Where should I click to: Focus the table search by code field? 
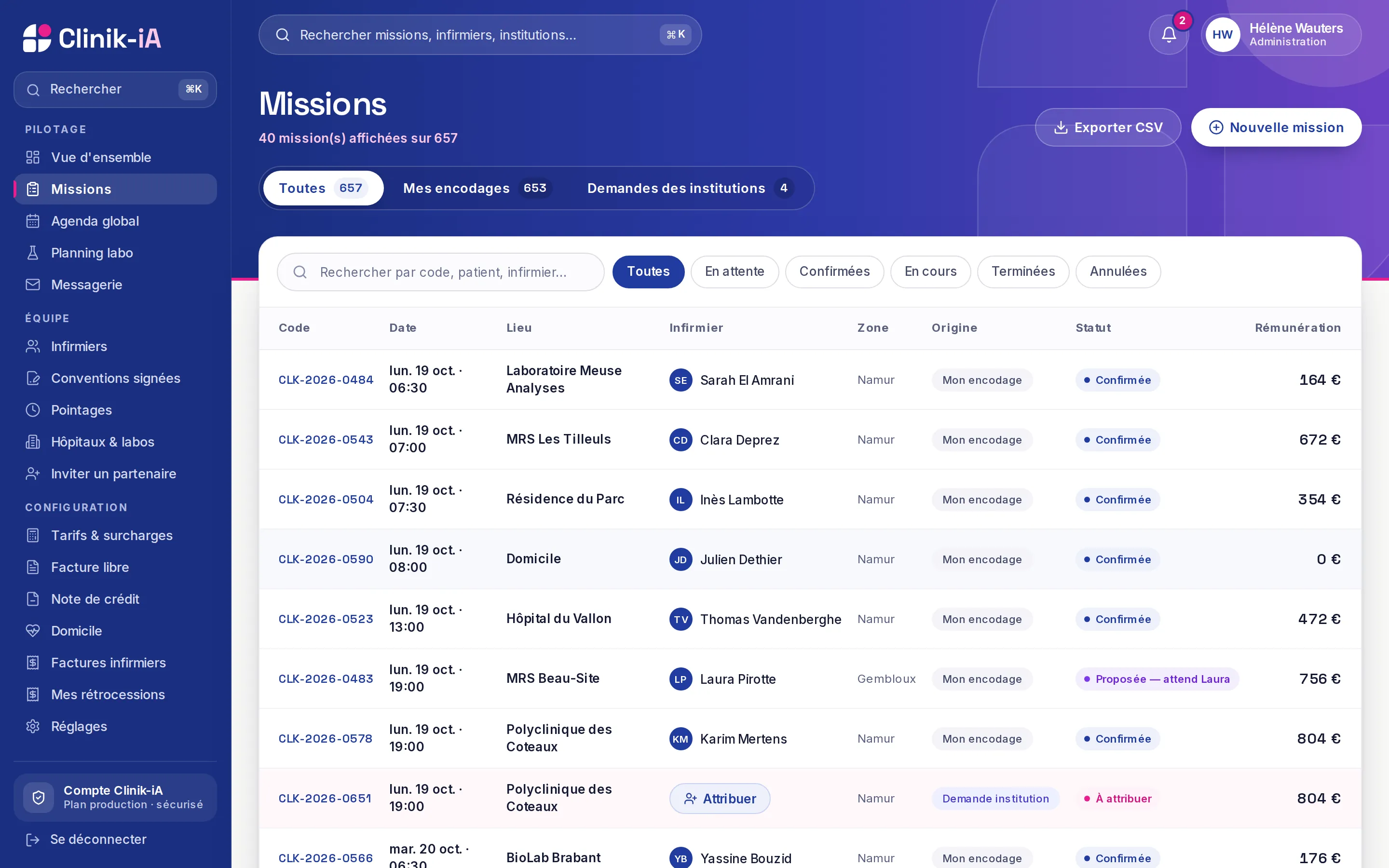(440, 272)
